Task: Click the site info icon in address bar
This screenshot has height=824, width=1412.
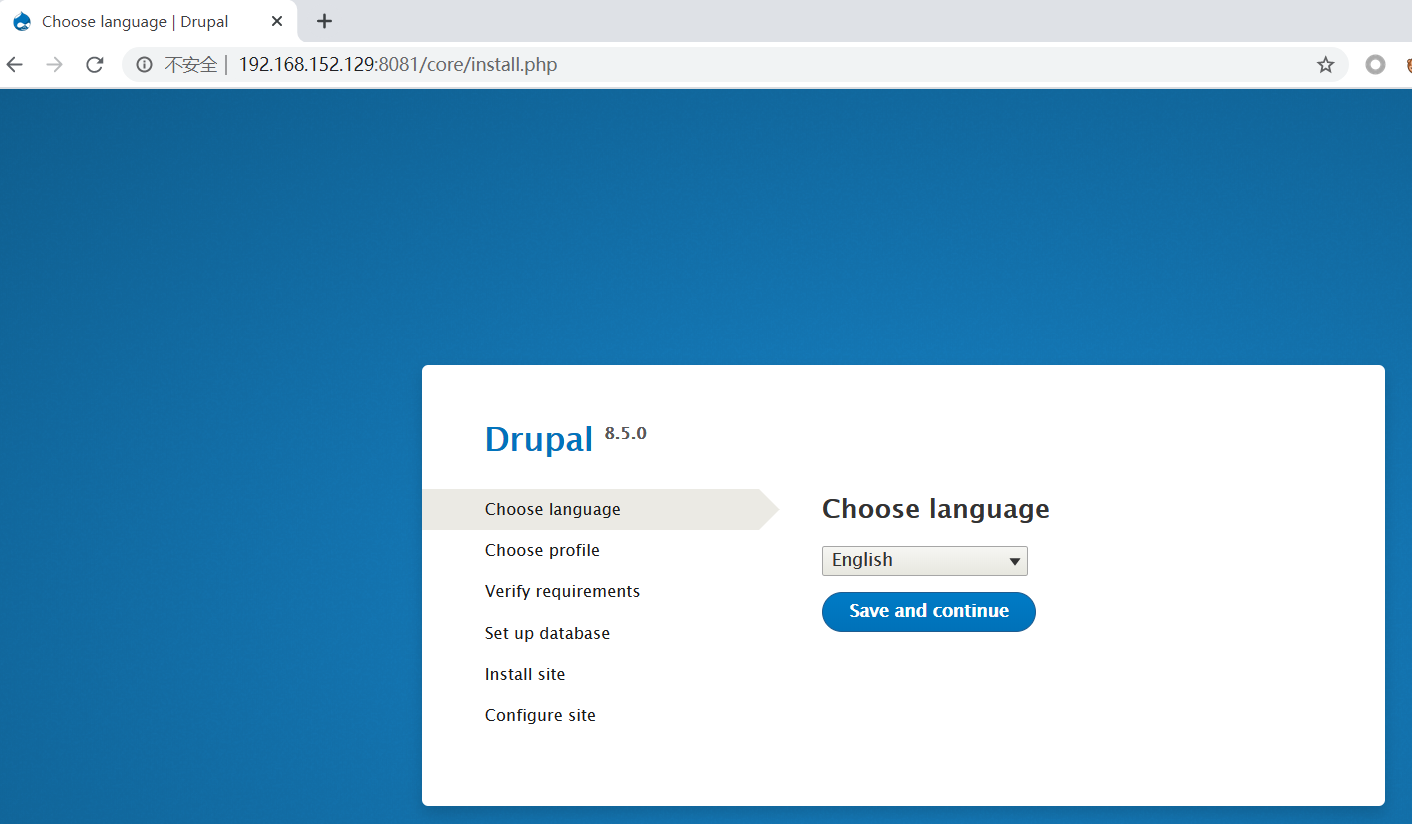Action: [x=144, y=64]
